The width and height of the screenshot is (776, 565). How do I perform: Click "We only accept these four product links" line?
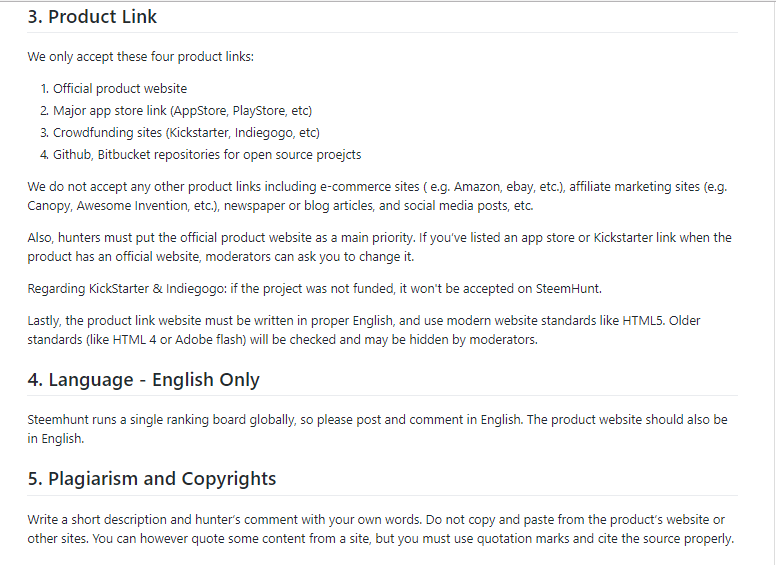pyautogui.click(x=140, y=56)
